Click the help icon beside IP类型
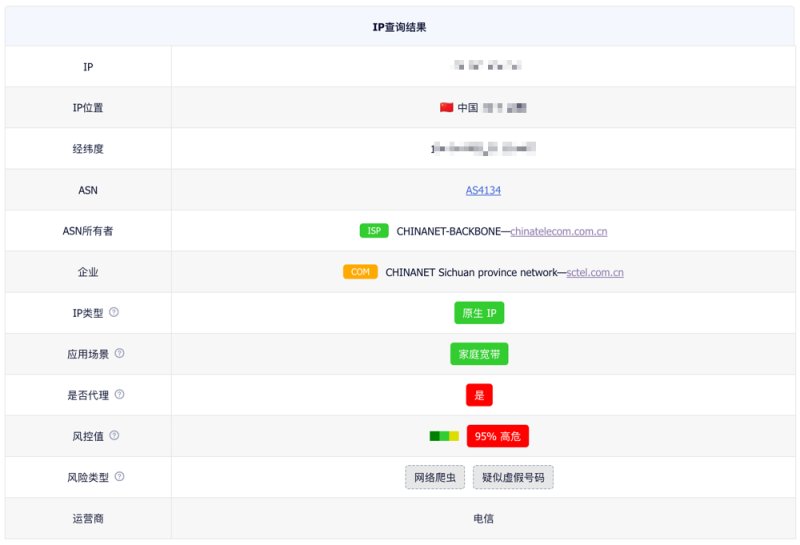 [x=114, y=312]
